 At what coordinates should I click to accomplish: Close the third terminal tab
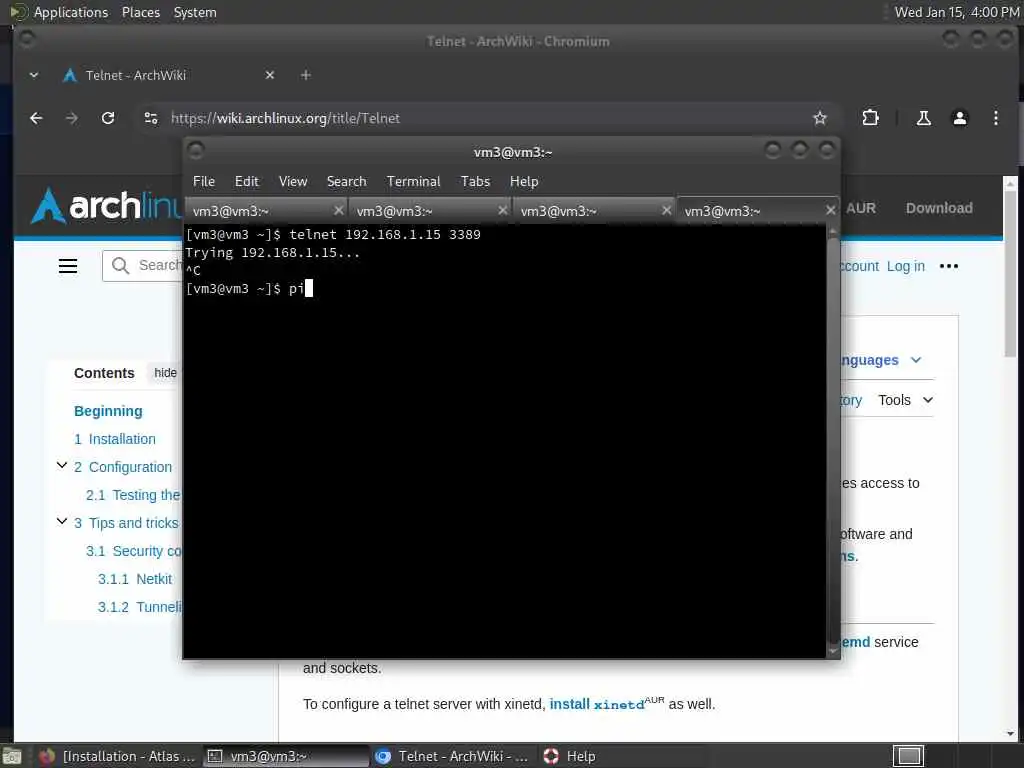pos(666,210)
